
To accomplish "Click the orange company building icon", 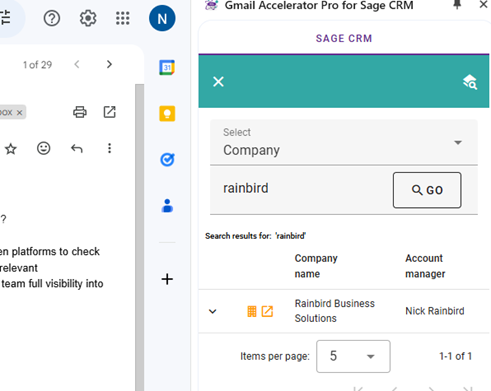I will (x=252, y=311).
